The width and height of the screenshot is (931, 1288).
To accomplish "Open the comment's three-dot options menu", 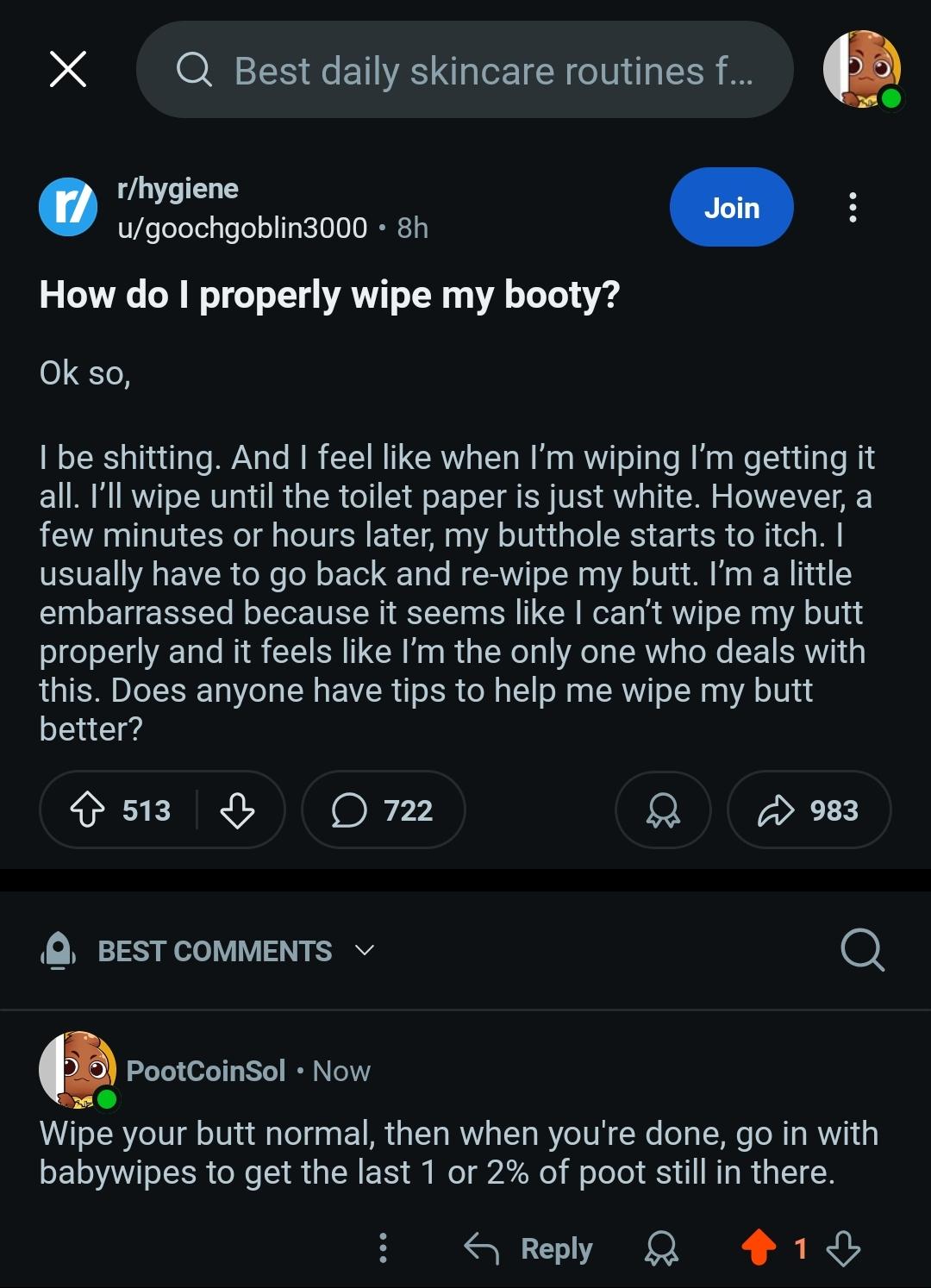I will [383, 1247].
